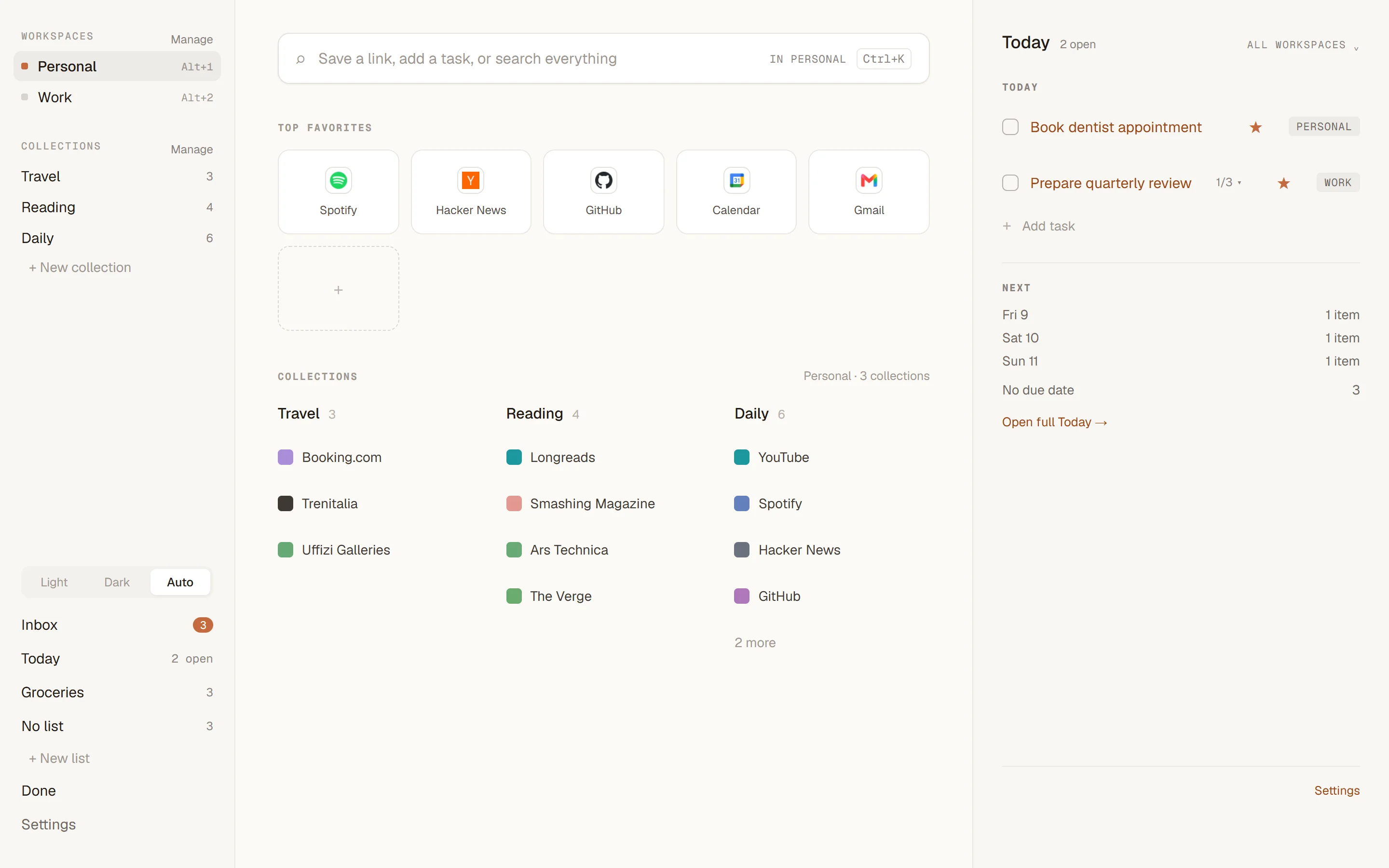Click star on Book dentist appointment task
The image size is (1389, 868).
coord(1255,127)
